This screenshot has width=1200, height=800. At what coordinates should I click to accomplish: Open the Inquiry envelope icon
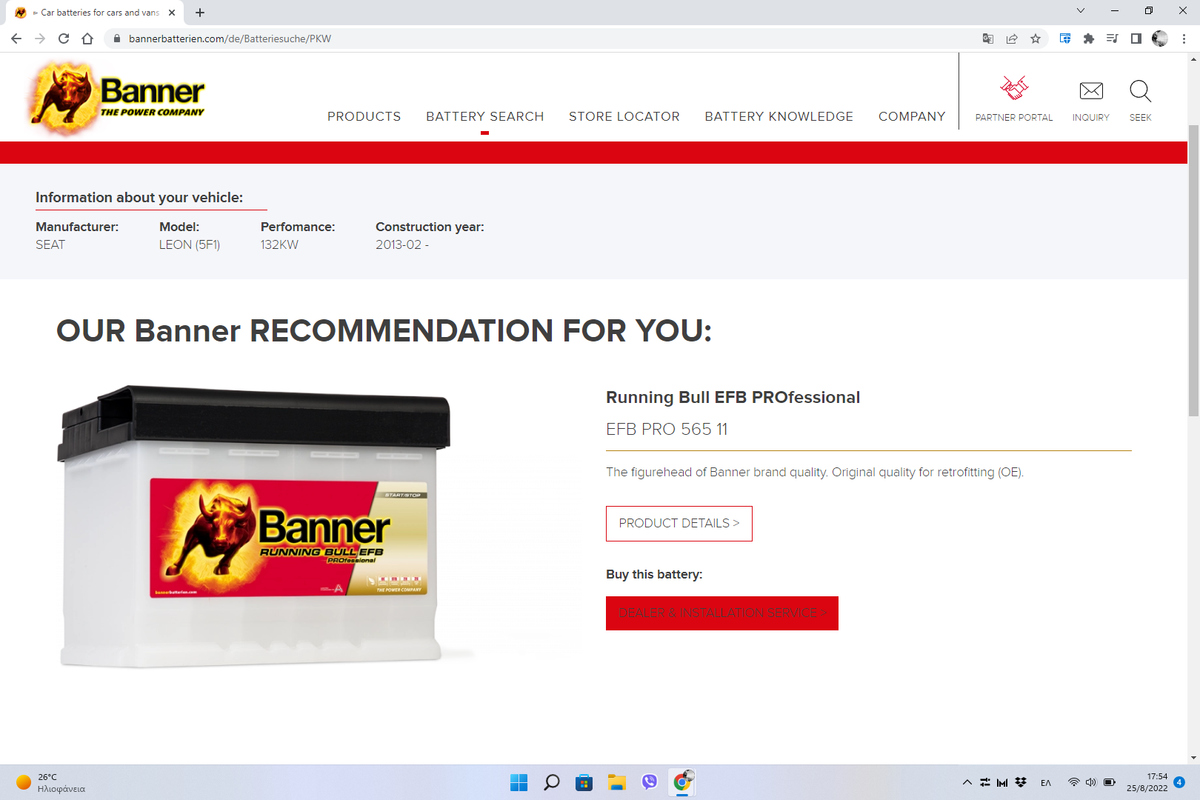click(x=1091, y=91)
